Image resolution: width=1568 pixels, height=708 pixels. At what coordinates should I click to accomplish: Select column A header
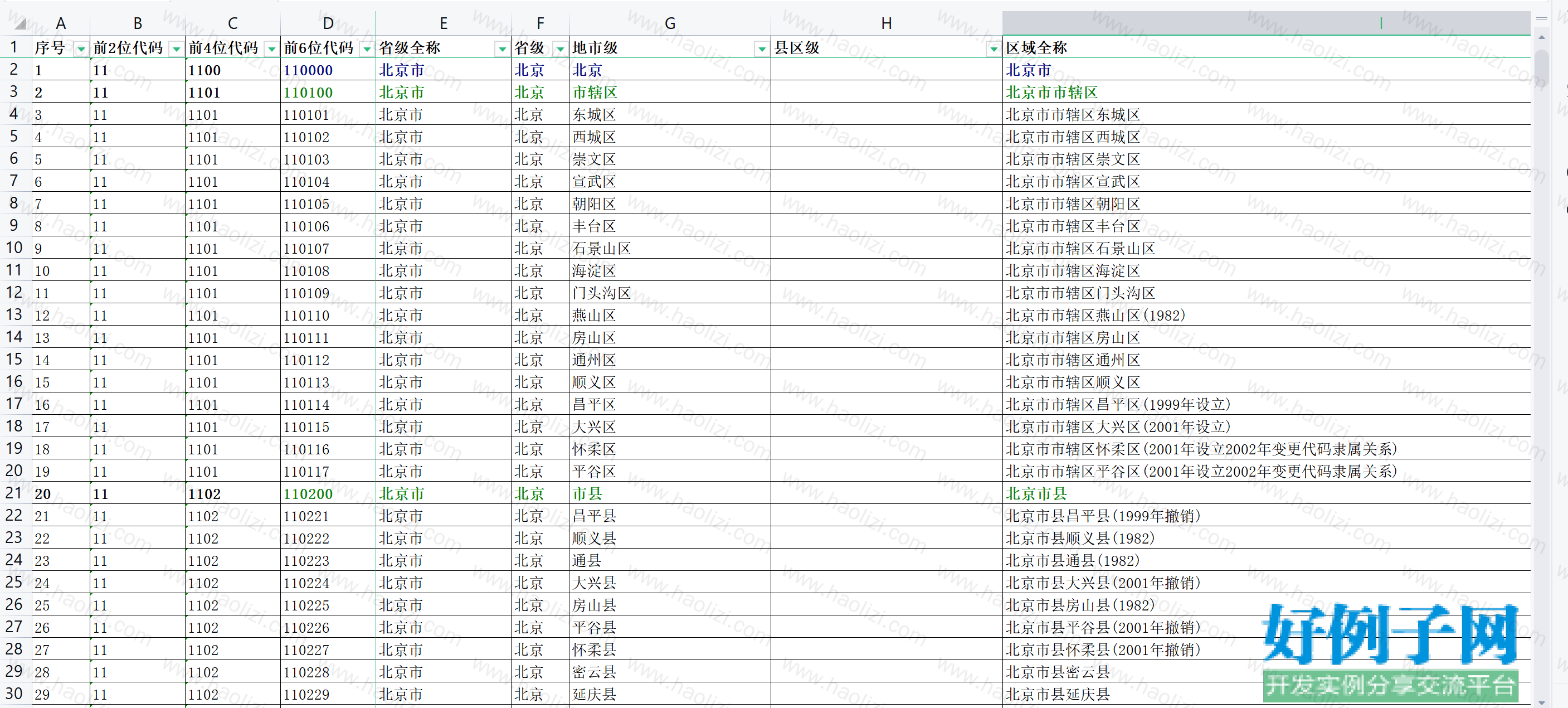click(x=61, y=23)
